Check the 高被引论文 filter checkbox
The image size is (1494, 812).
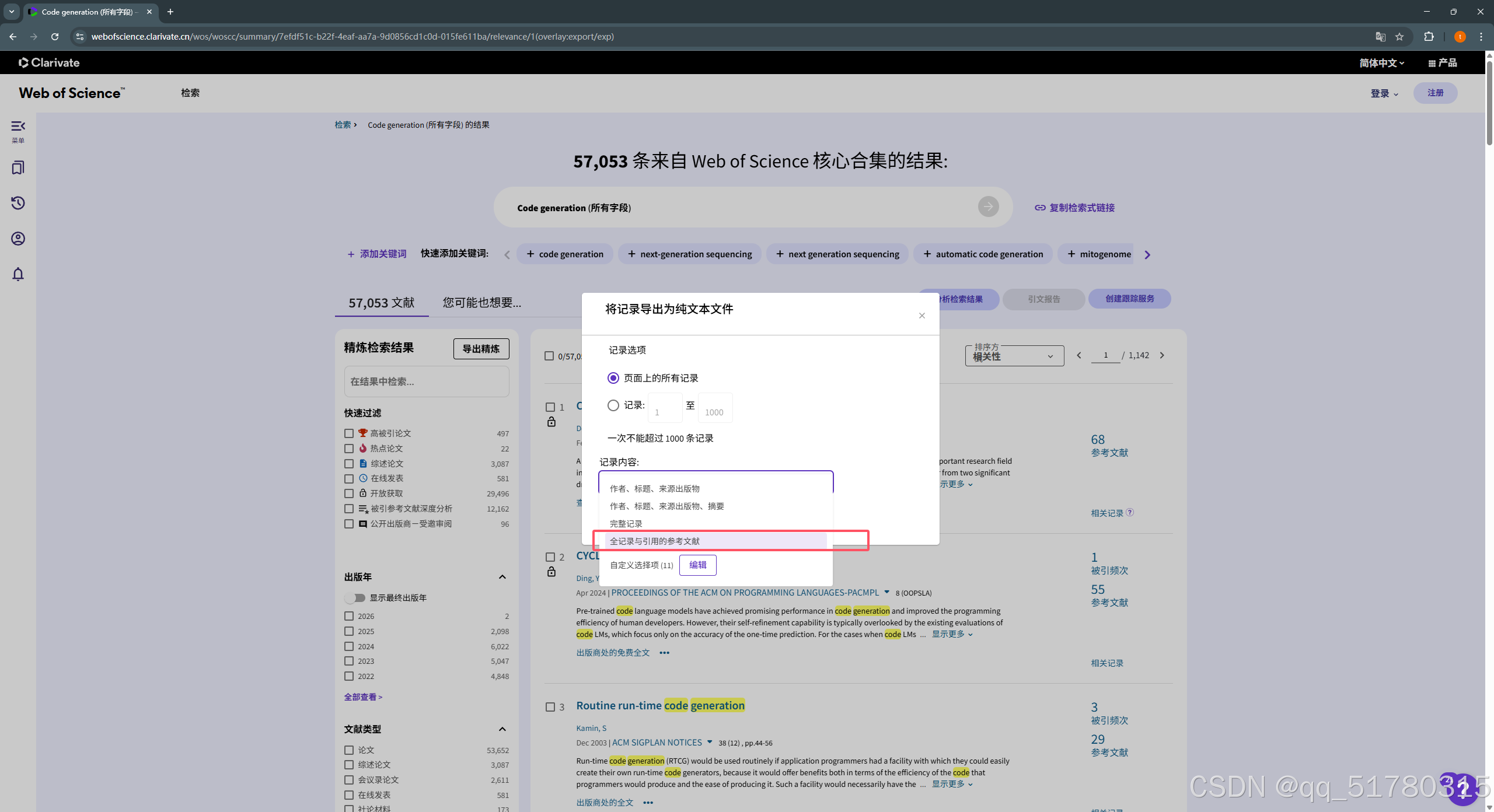pyautogui.click(x=349, y=433)
